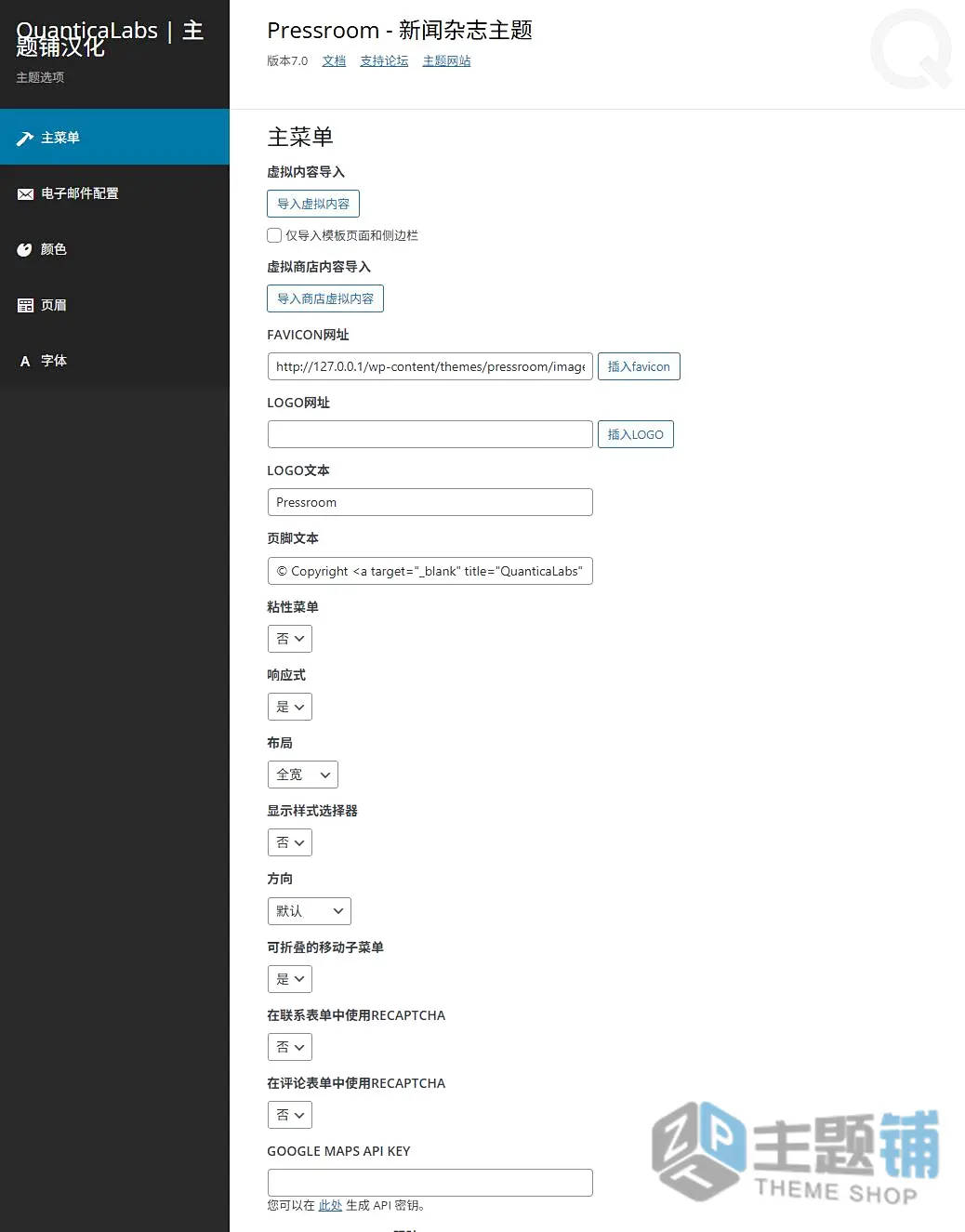The image size is (965, 1232).
Task: Open the 电子邮件配置 sidebar tab
Action: (x=114, y=192)
